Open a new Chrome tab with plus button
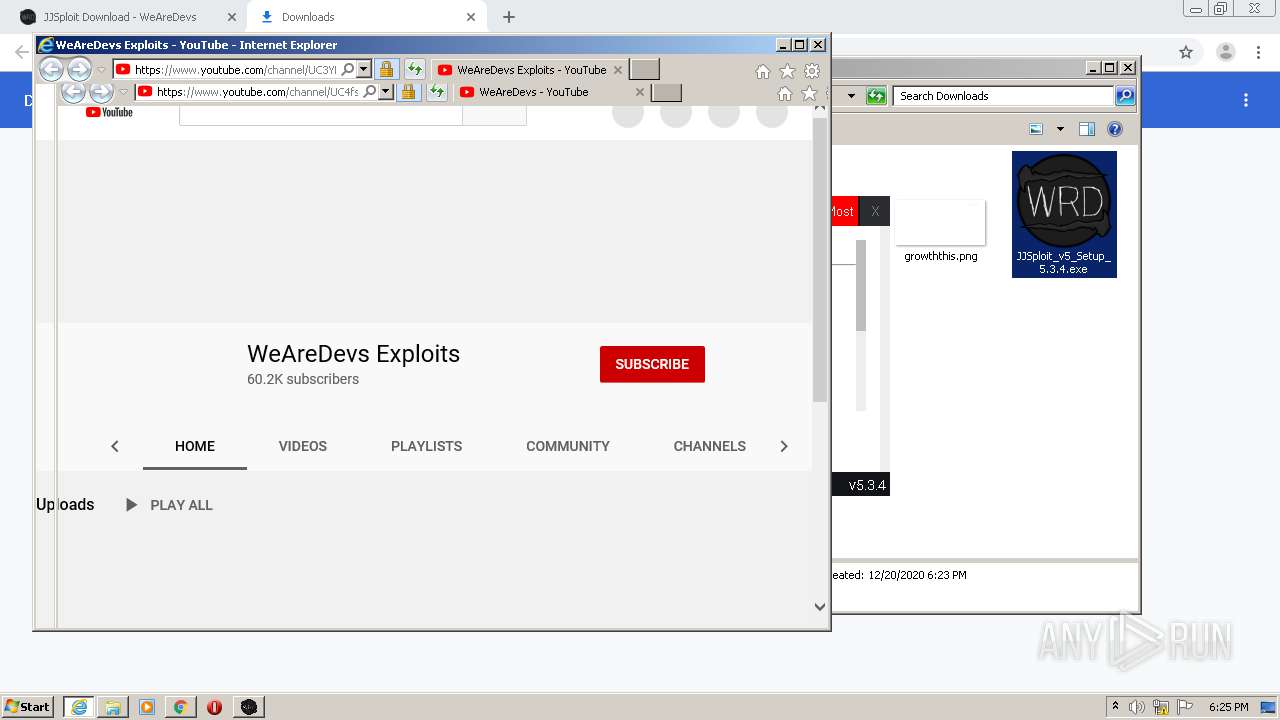1280x720 pixels. 509,17
